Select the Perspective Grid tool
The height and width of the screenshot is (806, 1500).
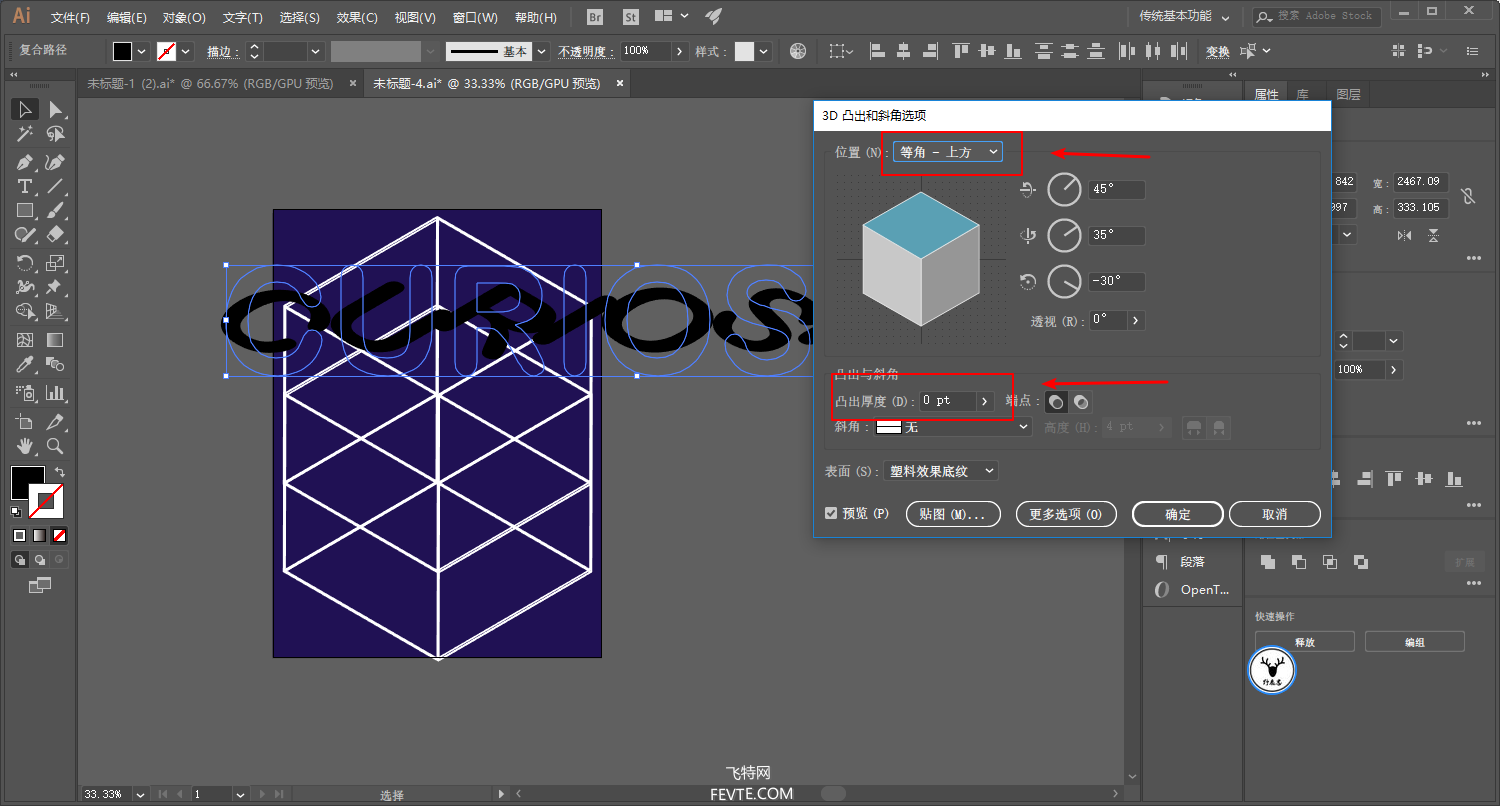click(55, 313)
